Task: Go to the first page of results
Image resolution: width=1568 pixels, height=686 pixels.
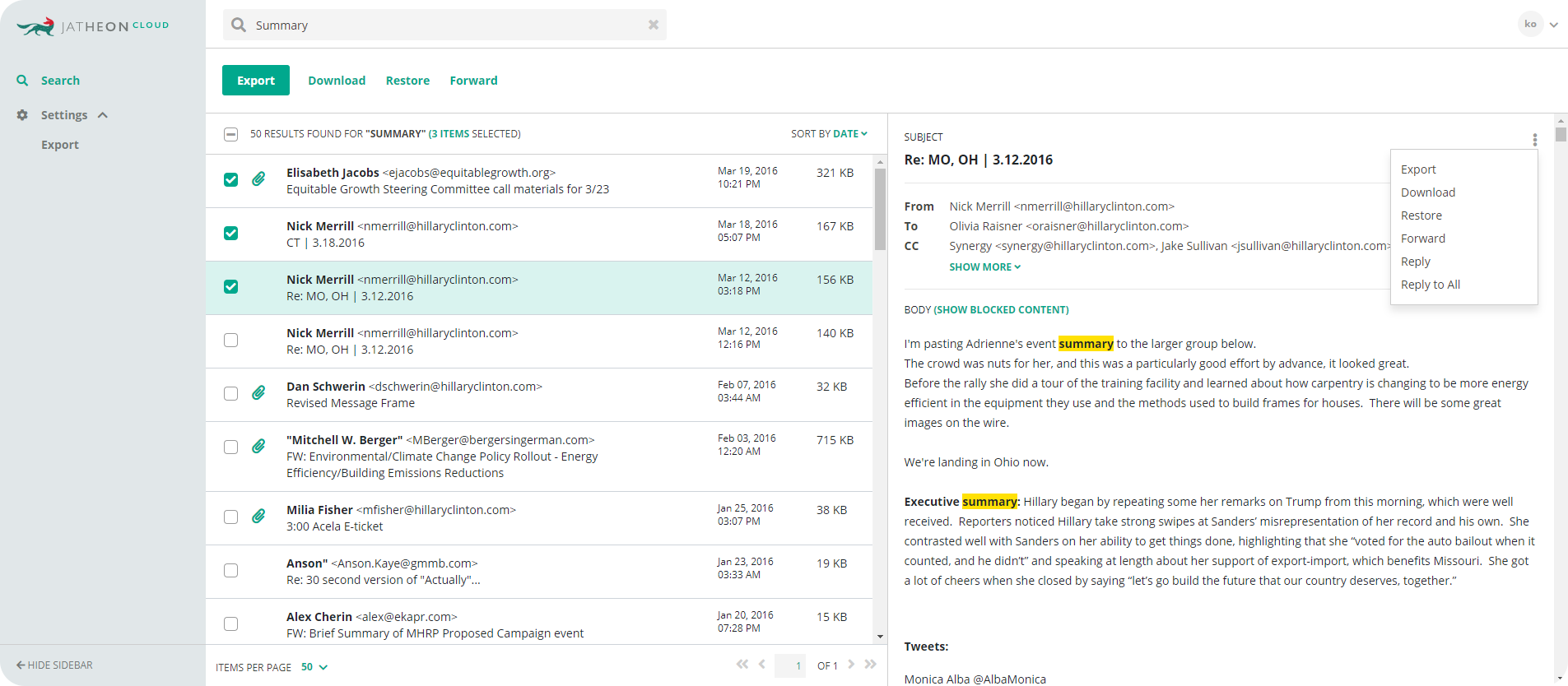Action: point(742,665)
